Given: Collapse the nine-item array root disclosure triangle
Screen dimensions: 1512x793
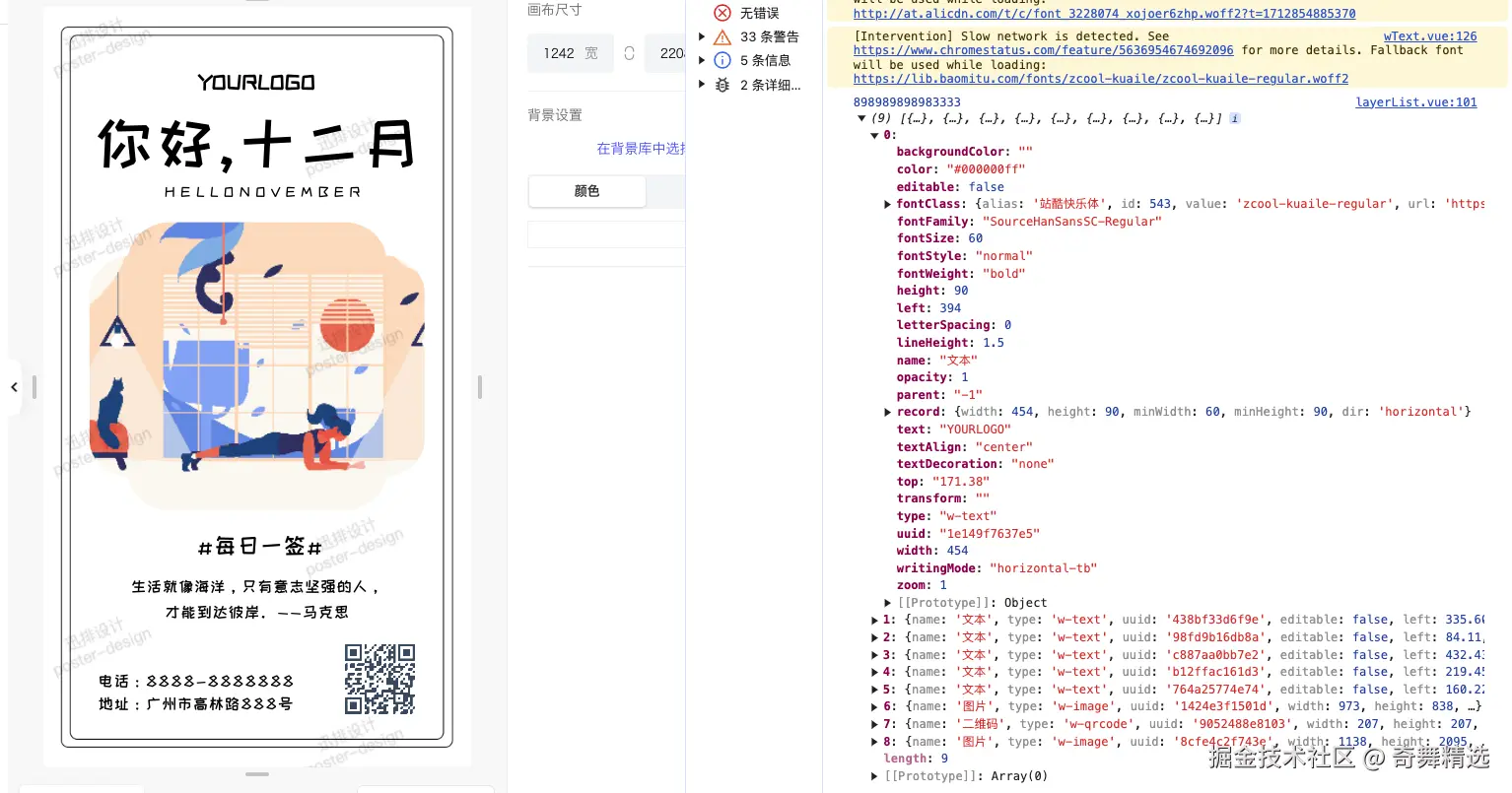Looking at the screenshot, I should pyautogui.click(x=861, y=117).
